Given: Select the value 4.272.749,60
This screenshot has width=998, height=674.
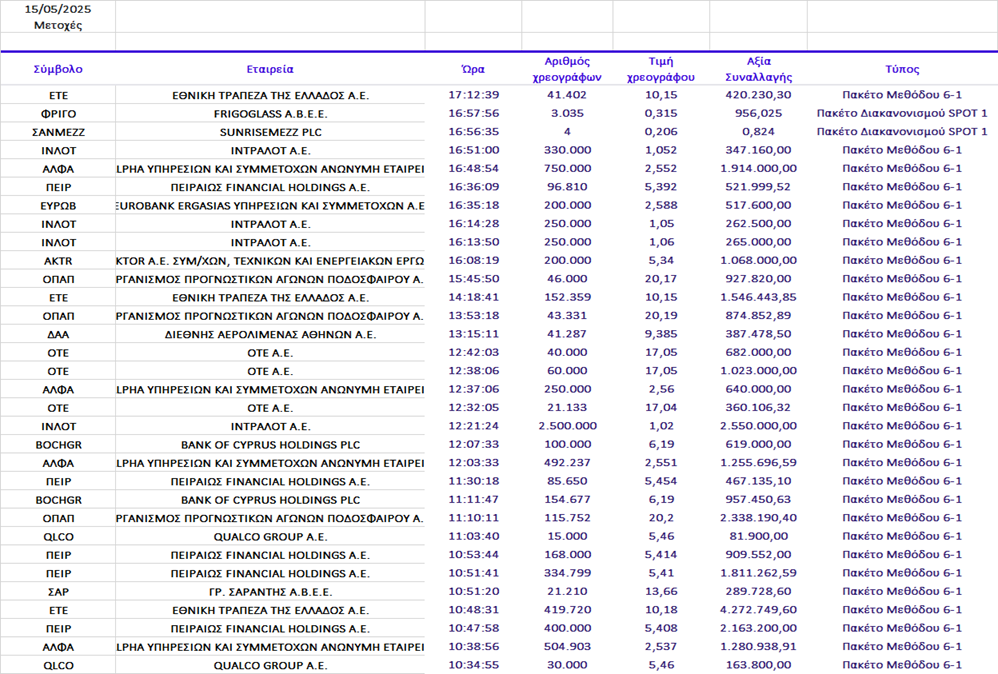Looking at the screenshot, I should point(759,612).
